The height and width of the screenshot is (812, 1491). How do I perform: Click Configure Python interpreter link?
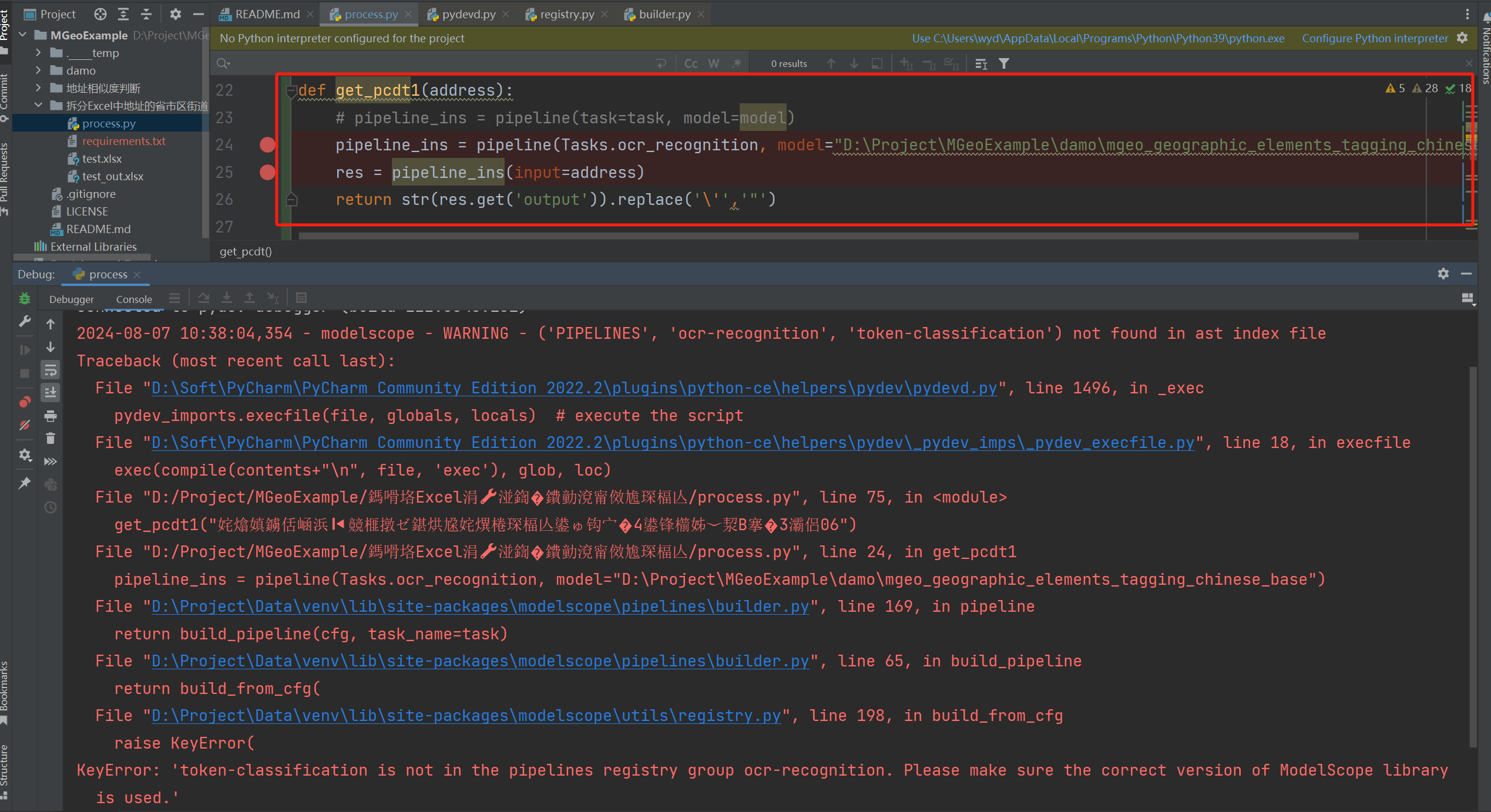pos(1375,38)
